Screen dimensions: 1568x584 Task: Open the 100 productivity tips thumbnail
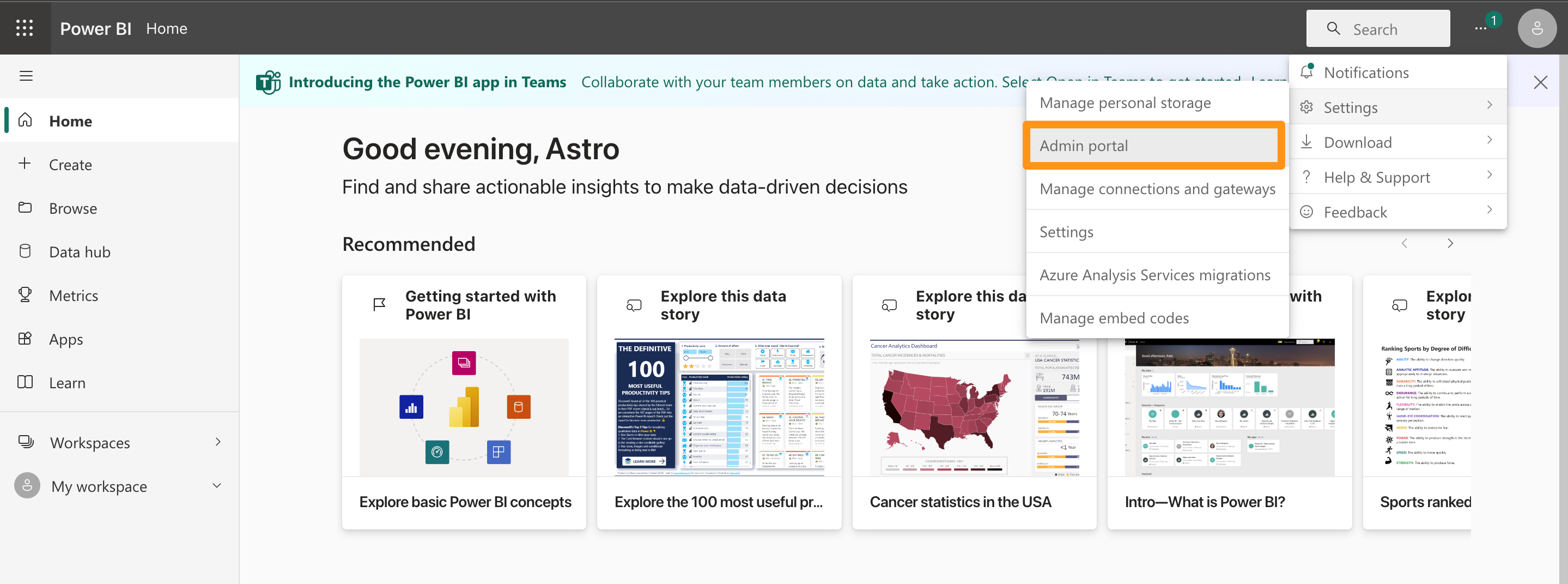pos(719,407)
